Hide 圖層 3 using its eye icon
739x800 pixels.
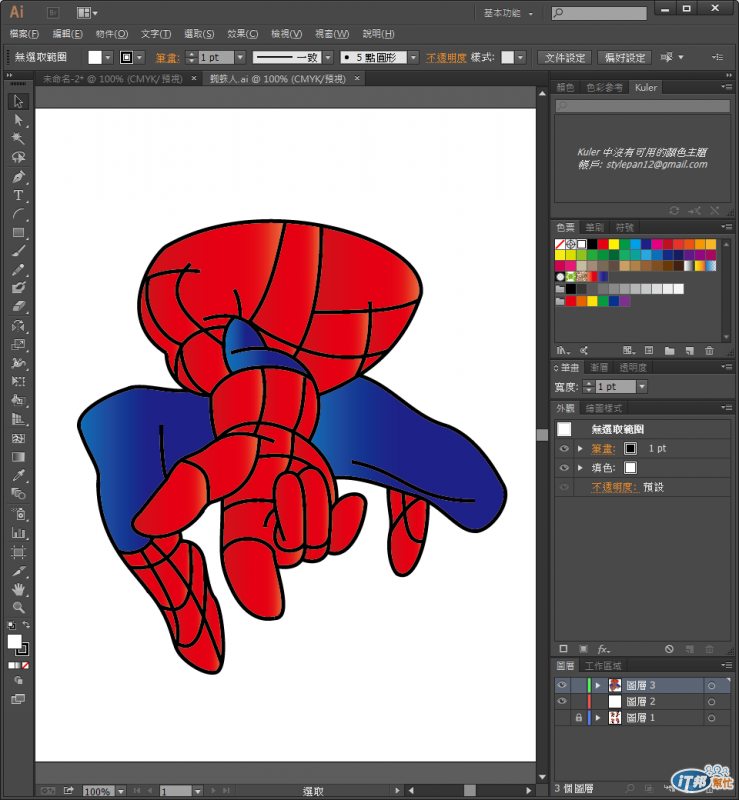click(562, 685)
